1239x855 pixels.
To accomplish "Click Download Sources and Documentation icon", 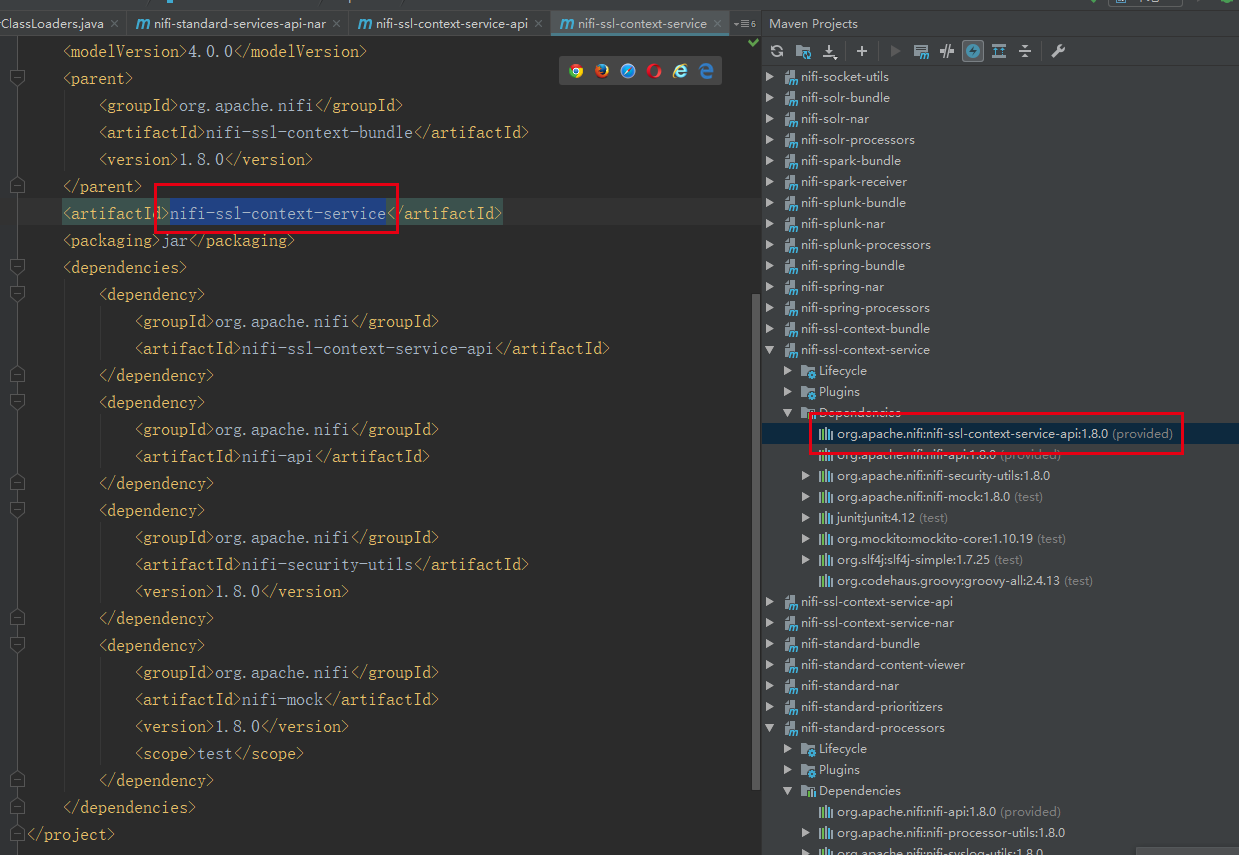I will click(x=829, y=51).
